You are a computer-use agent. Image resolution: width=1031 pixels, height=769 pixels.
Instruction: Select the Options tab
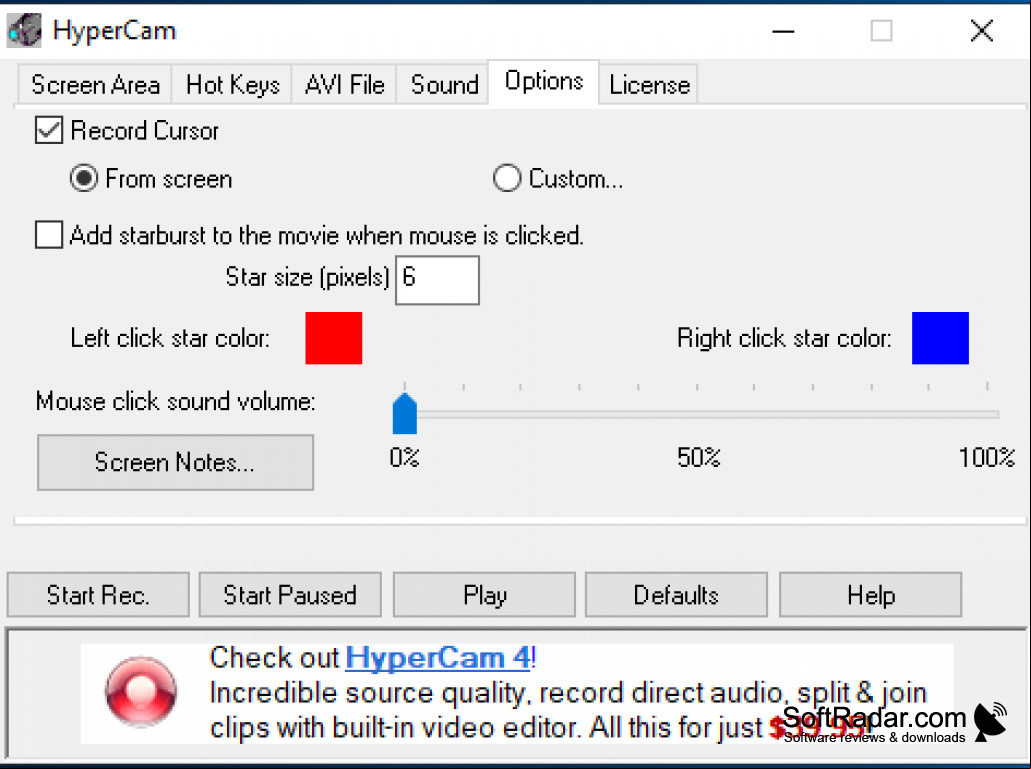pyautogui.click(x=544, y=82)
